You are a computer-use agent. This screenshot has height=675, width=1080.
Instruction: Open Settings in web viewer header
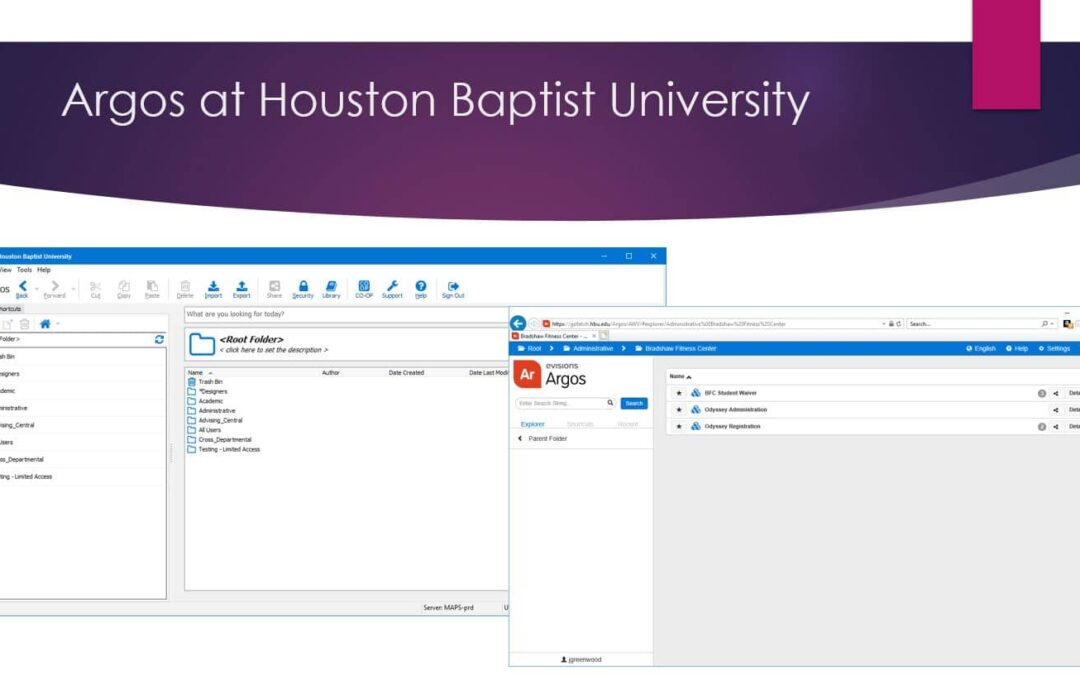(1055, 349)
